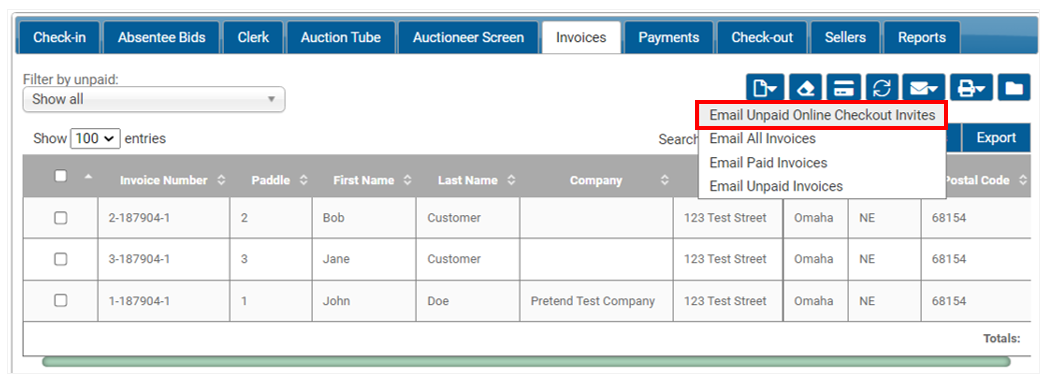Open the Absentee Bids tab
The height and width of the screenshot is (385, 1046).
161,37
